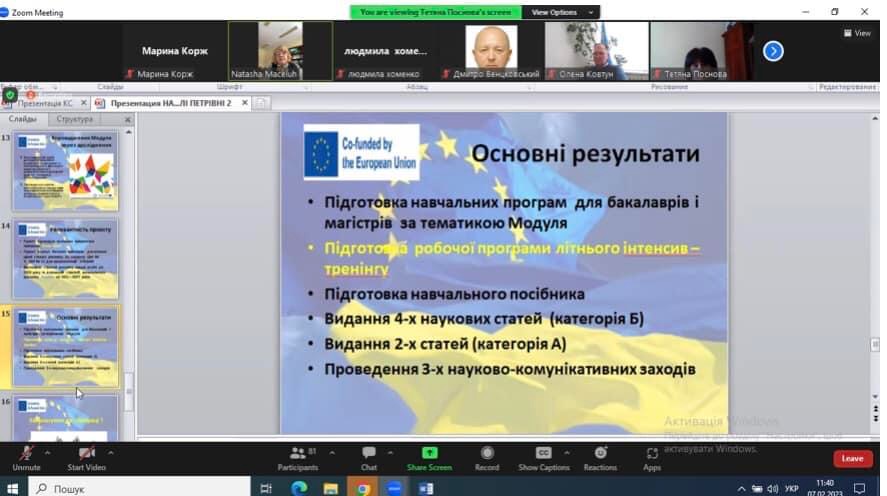887x496 pixels.
Task: Open the Reactions menu
Action: pos(600,458)
